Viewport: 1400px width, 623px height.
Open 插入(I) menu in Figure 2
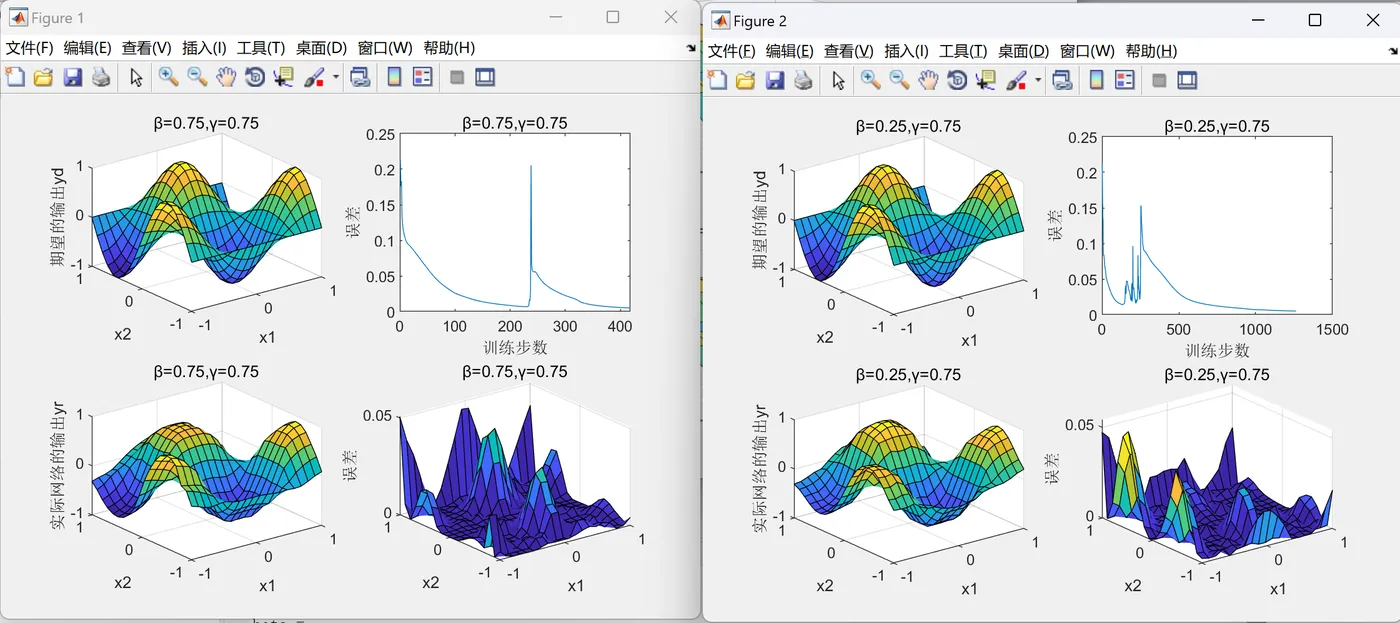tap(906, 51)
